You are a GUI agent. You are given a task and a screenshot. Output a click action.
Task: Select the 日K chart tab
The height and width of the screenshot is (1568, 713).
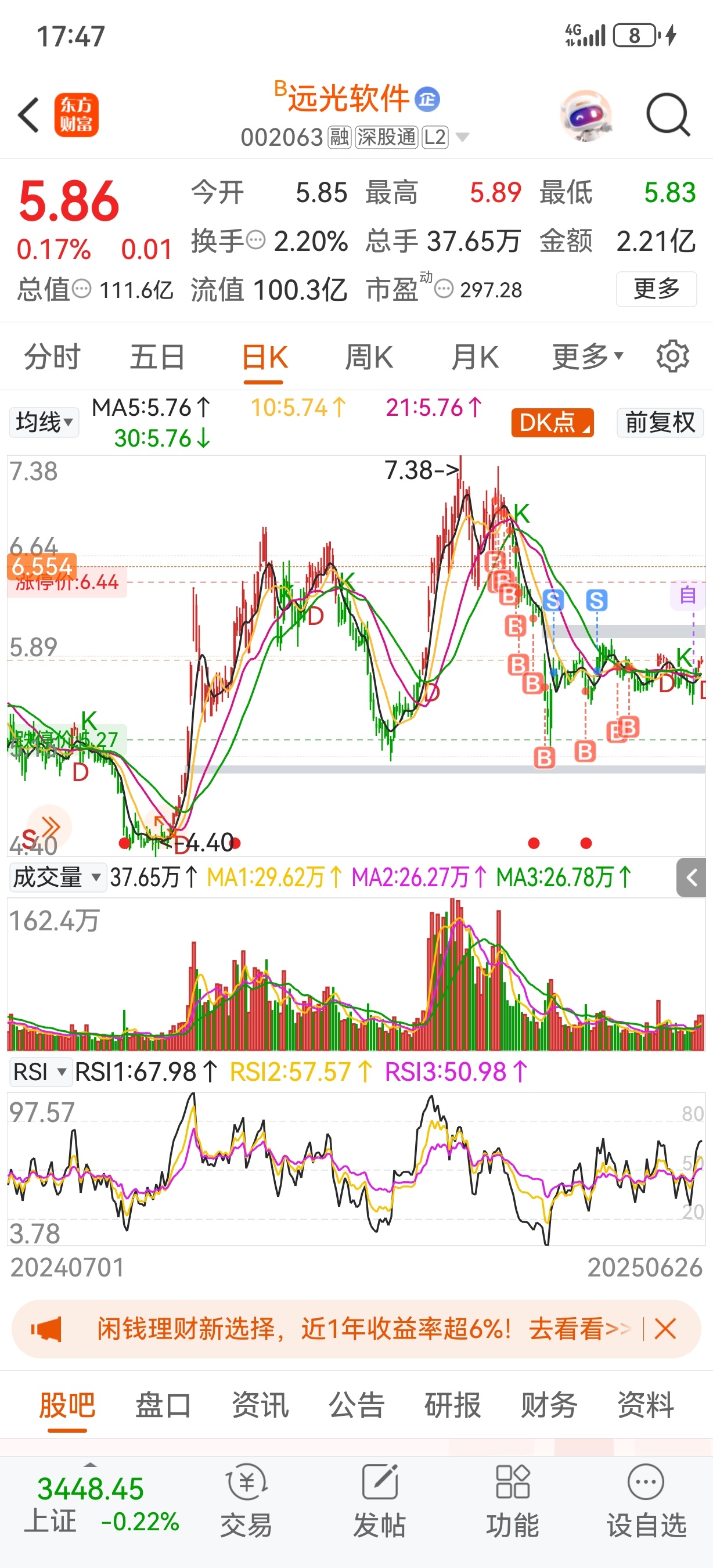click(x=264, y=357)
